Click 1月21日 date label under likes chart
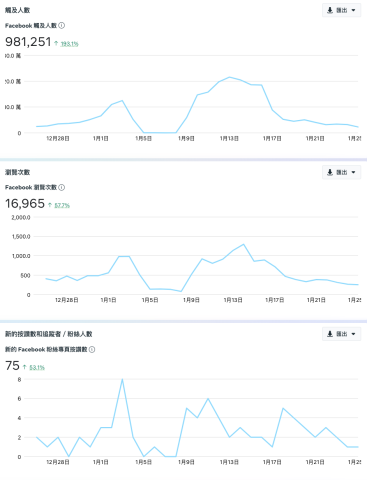This screenshot has width=367, height=480. pos(315,462)
